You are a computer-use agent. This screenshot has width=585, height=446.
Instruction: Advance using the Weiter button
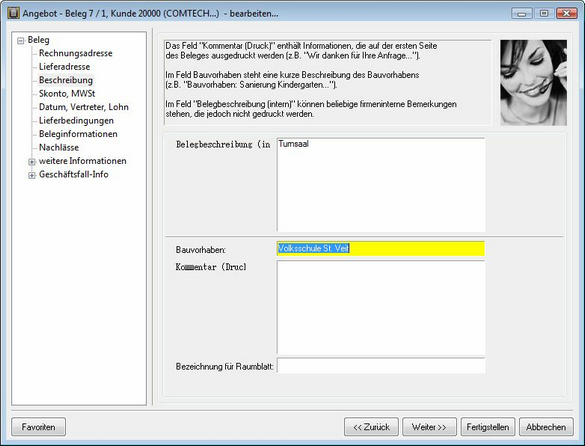pos(429,427)
